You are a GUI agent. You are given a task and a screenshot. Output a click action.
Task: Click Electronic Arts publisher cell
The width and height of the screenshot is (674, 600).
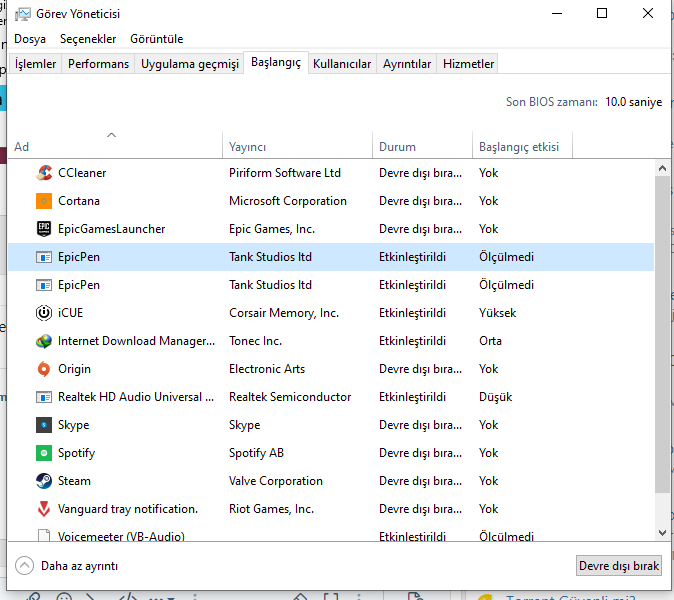[x=267, y=369]
